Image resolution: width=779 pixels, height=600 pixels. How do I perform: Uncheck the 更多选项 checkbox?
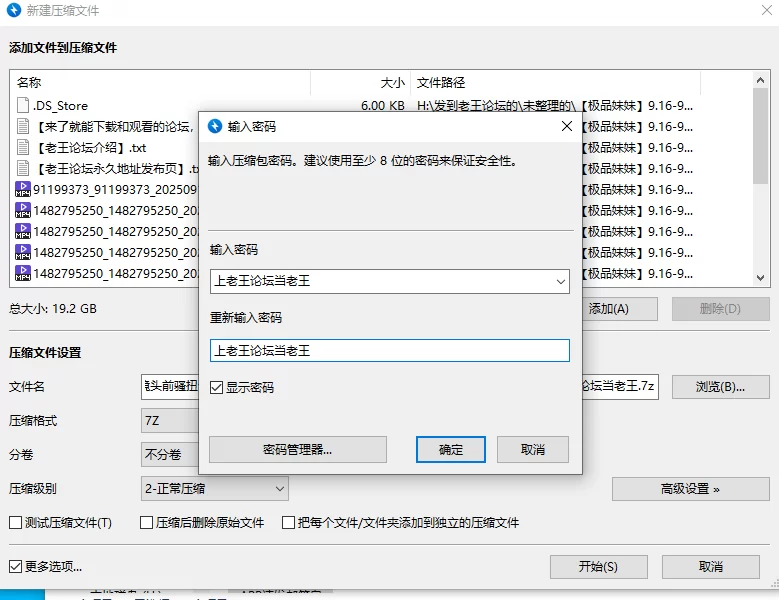click(15, 566)
